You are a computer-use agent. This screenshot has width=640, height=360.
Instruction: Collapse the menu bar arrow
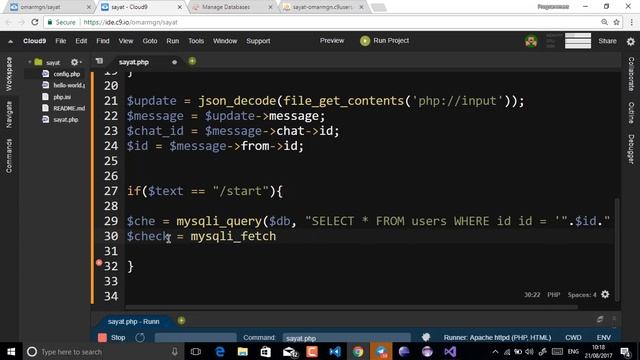tap(10, 41)
